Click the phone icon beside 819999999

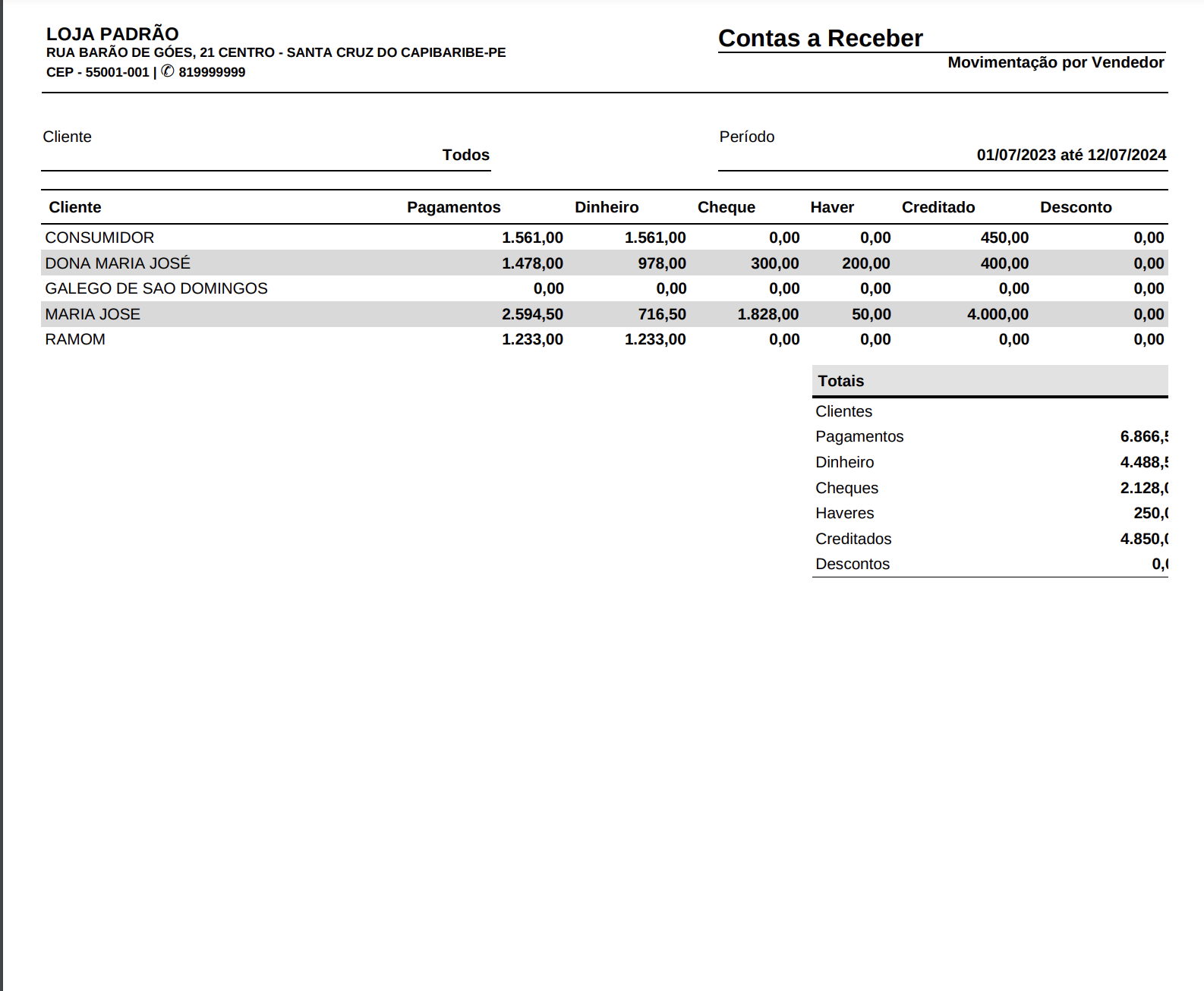point(168,71)
